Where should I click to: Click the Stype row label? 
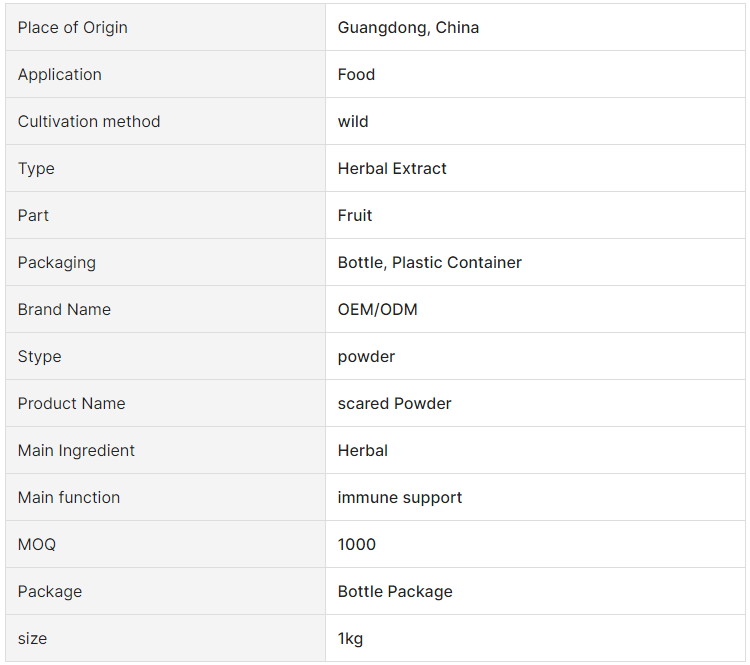[40, 356]
